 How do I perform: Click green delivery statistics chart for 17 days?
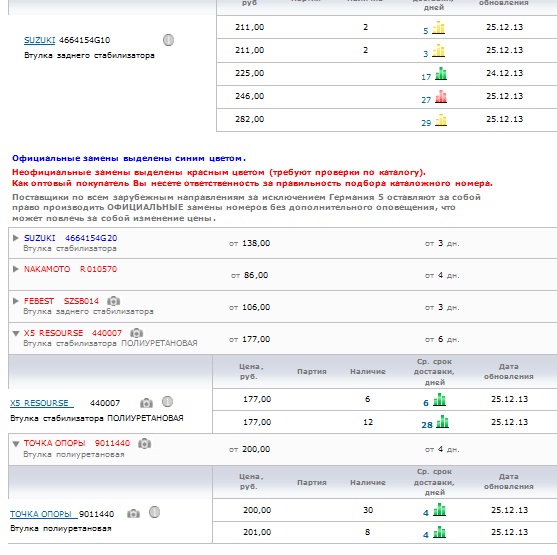[x=441, y=74]
